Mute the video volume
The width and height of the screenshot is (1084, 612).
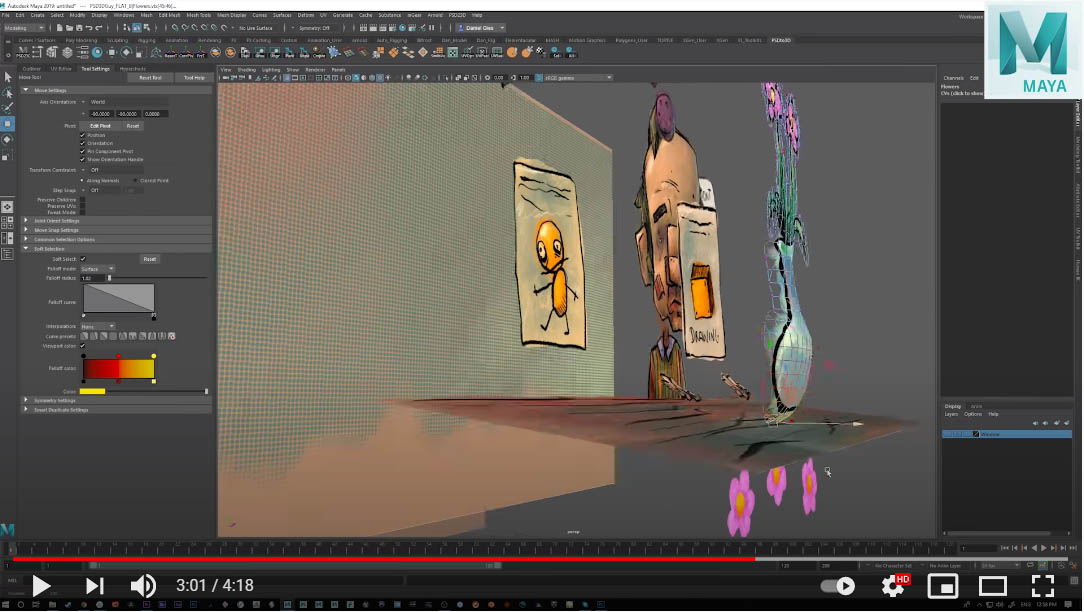[142, 586]
